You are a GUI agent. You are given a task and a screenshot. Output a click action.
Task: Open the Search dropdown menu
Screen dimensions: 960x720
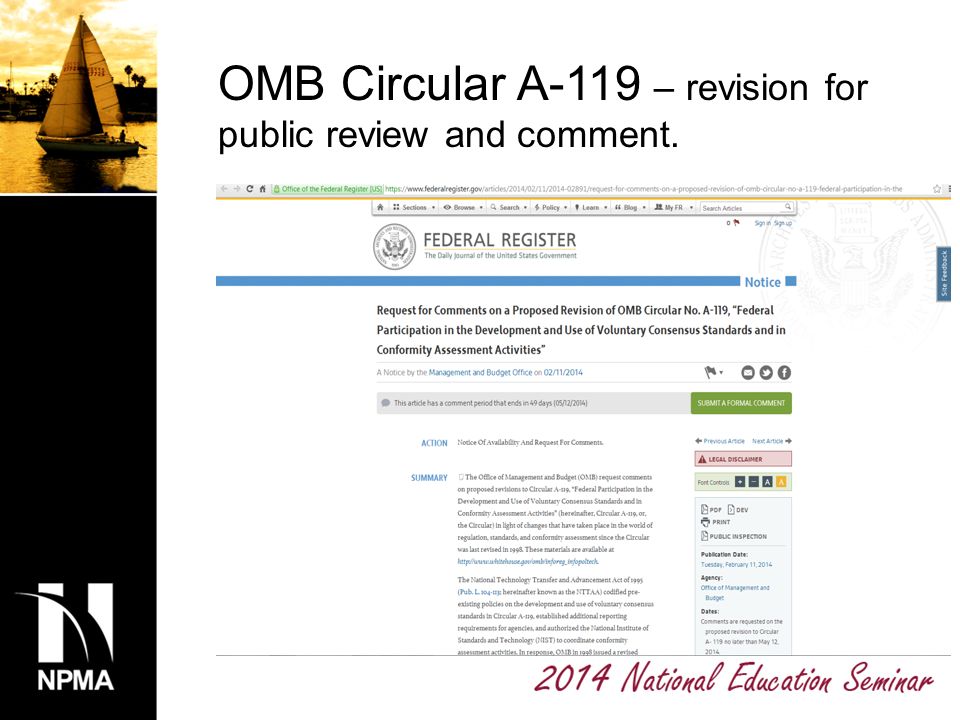point(509,208)
